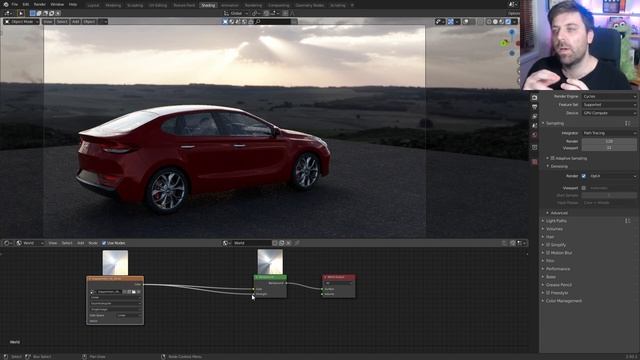Open the Edit menu
This screenshot has height=360, width=640.
click(26, 4)
